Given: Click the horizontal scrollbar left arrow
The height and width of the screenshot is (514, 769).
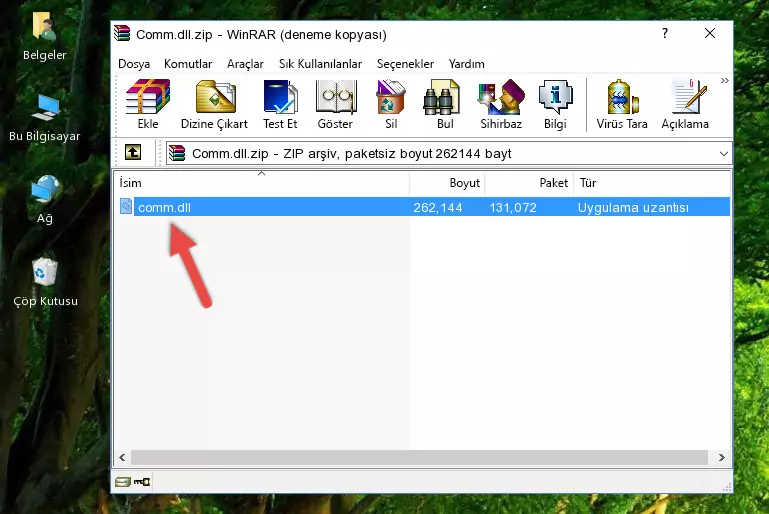Looking at the screenshot, I should tap(123, 457).
